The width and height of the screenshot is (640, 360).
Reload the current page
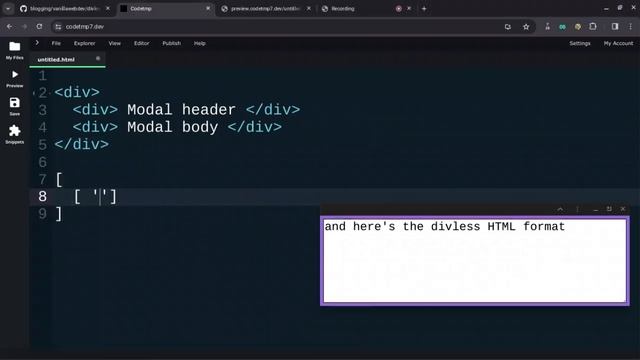(39, 27)
